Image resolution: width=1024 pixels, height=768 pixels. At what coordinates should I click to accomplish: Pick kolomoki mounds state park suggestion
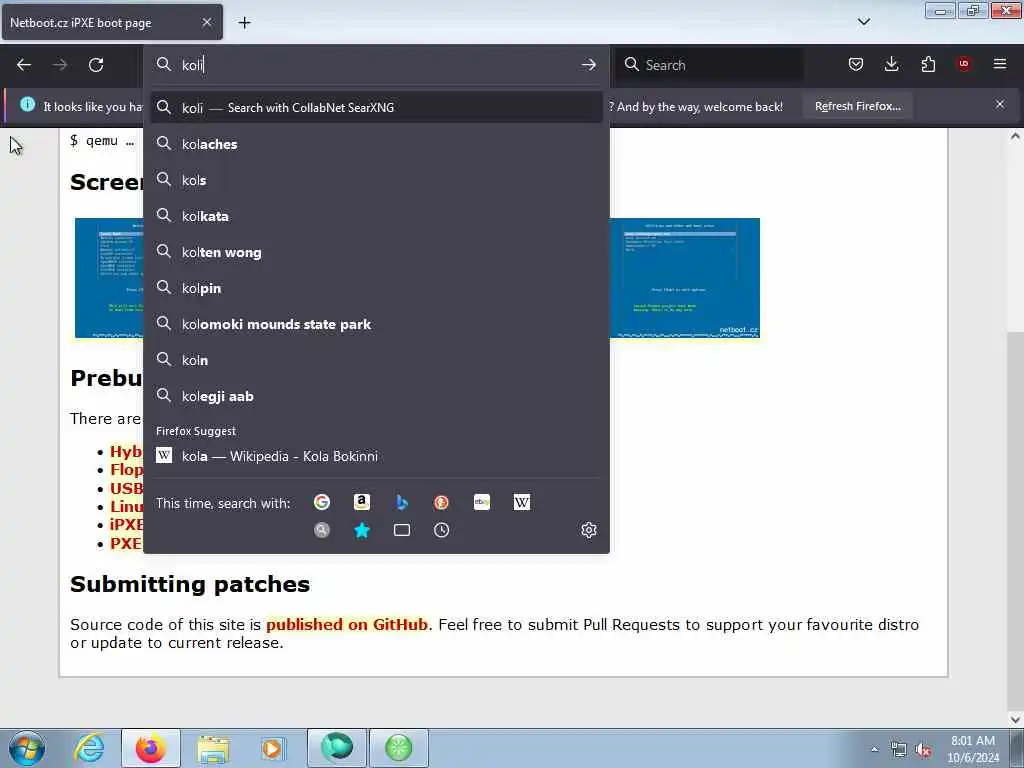click(376, 324)
